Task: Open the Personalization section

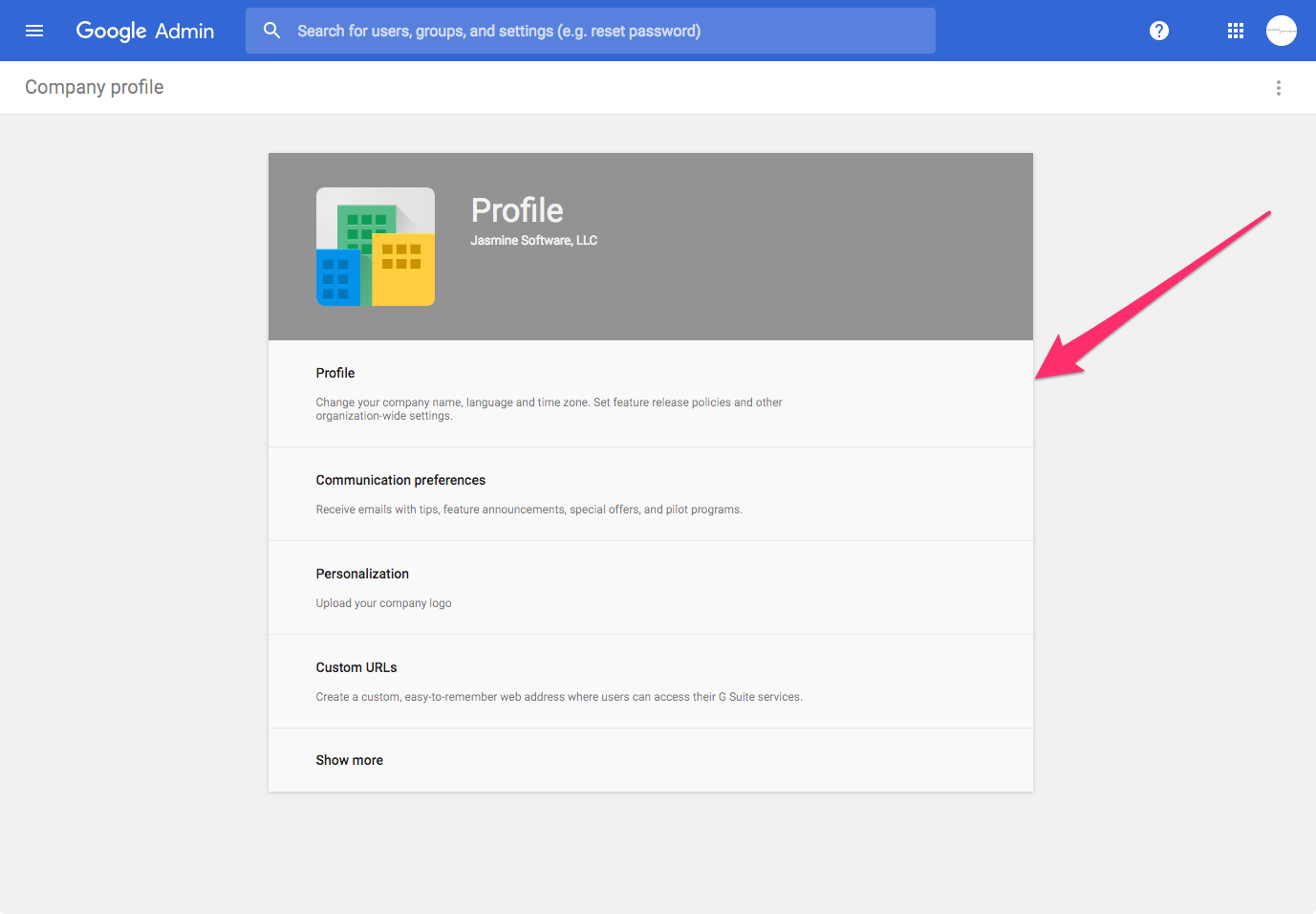Action: point(651,588)
